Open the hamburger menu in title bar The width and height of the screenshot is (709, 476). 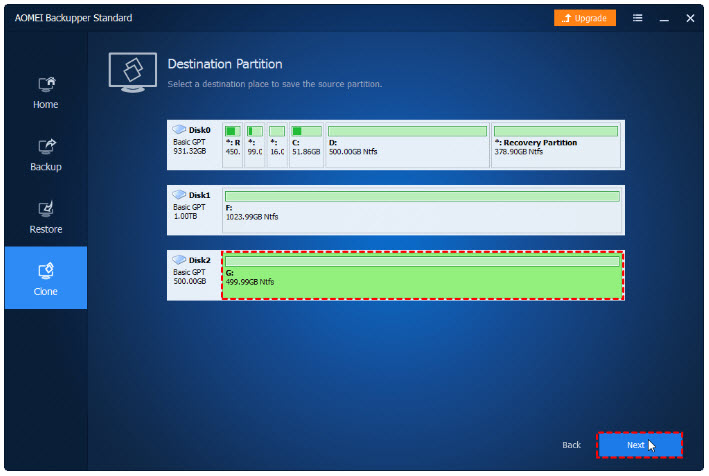click(x=638, y=18)
